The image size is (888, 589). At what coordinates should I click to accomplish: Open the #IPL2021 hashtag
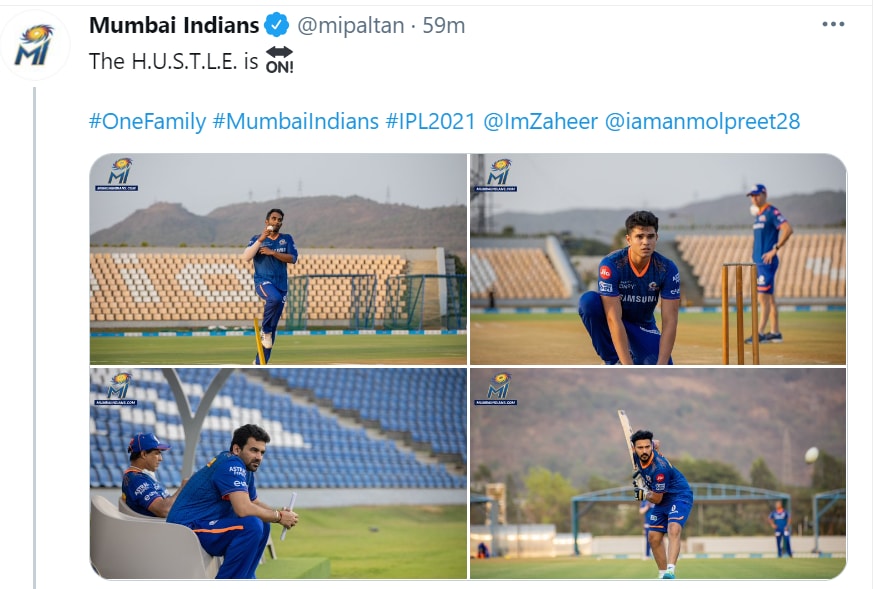tap(430, 121)
